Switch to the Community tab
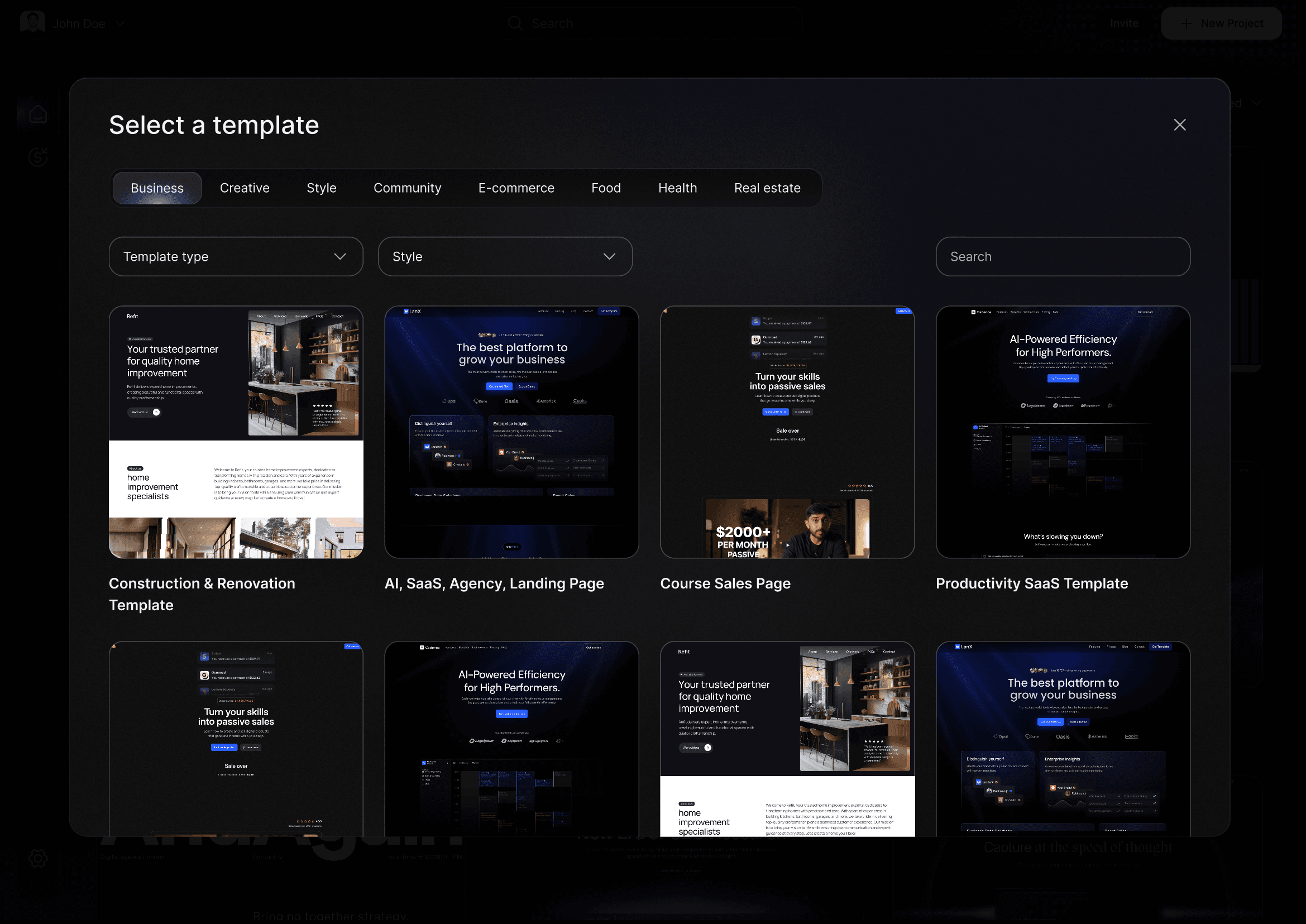Image resolution: width=1306 pixels, height=924 pixels. (x=408, y=188)
